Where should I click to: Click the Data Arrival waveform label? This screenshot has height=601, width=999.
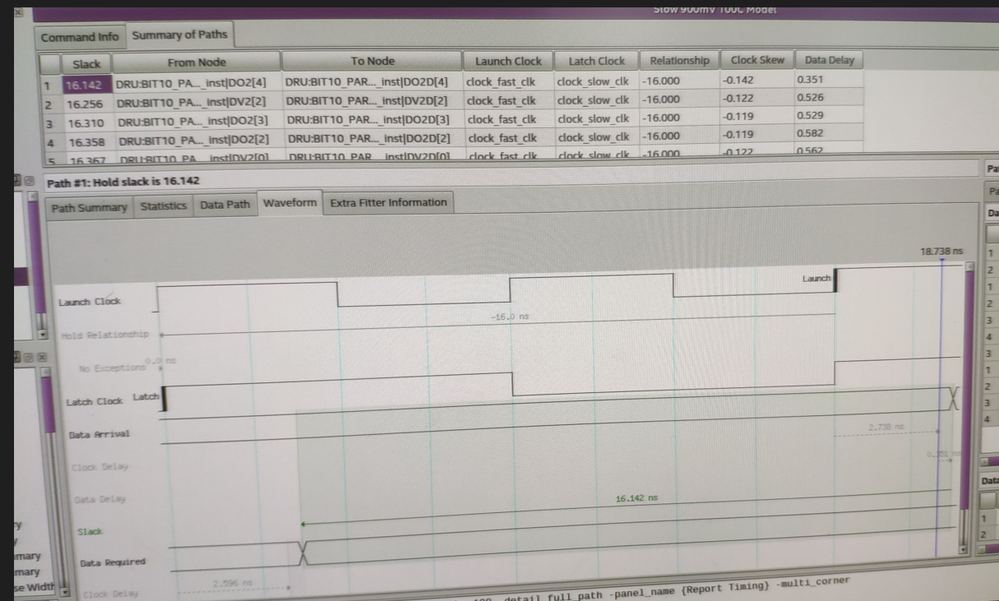99,434
